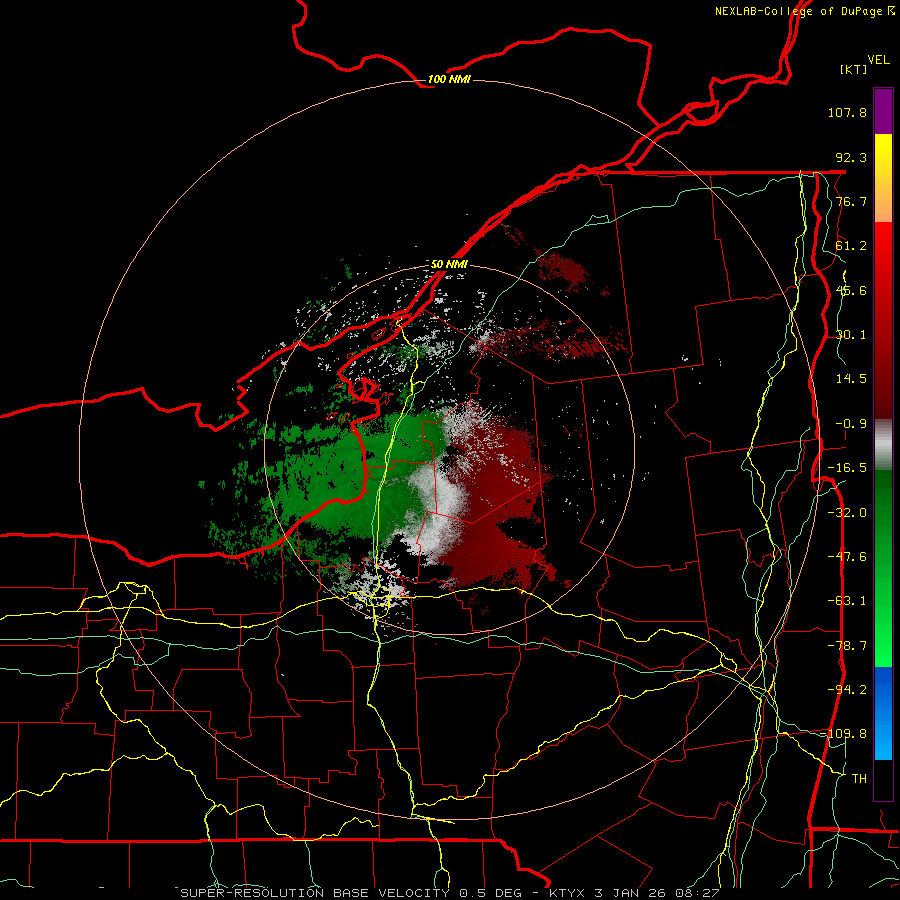Click the 14.5 legend value
Screen dimensions: 900x900
coord(851,379)
